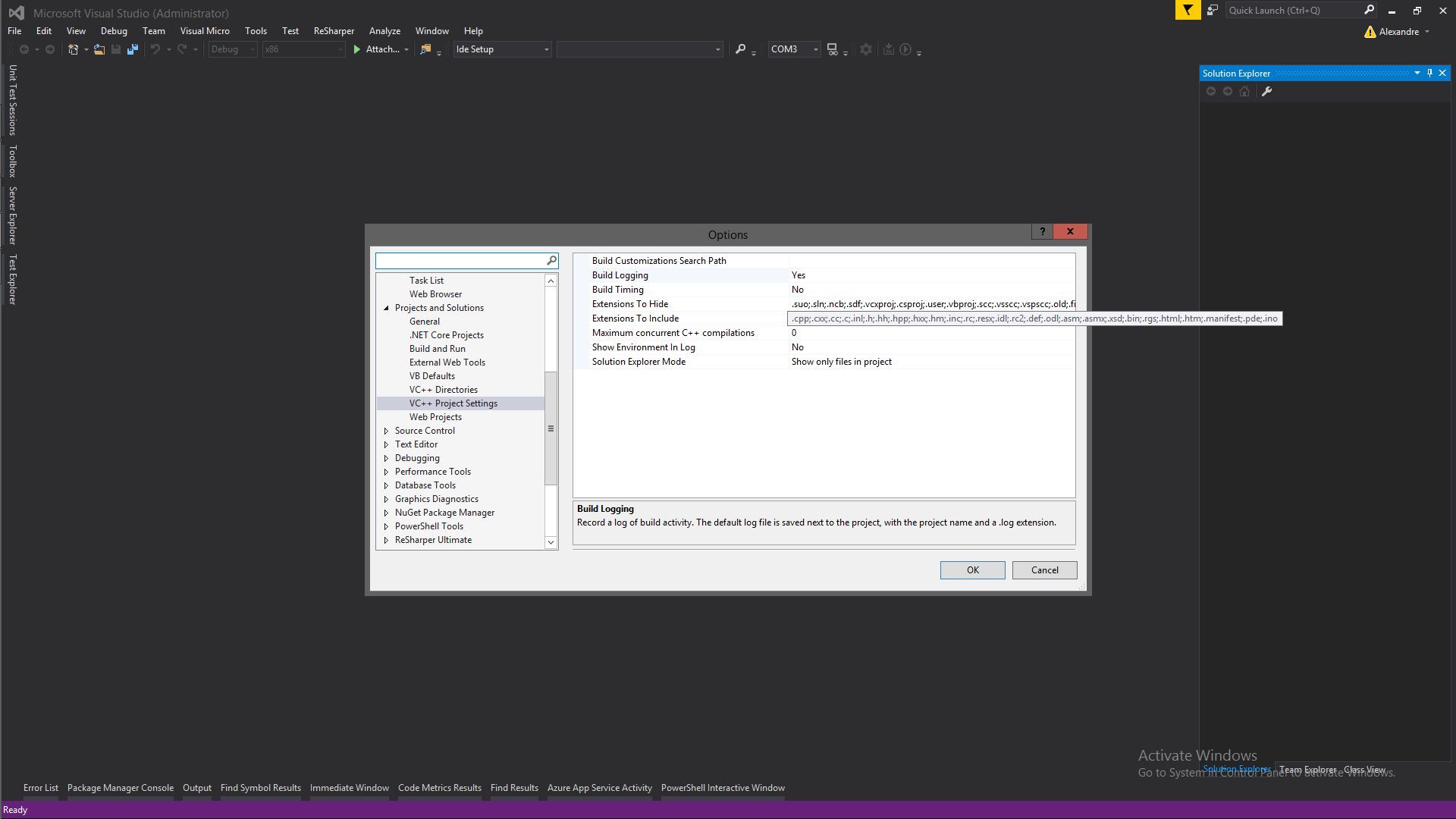Click the New Project toolbar icon
This screenshot has width=1456, height=819.
click(72, 49)
